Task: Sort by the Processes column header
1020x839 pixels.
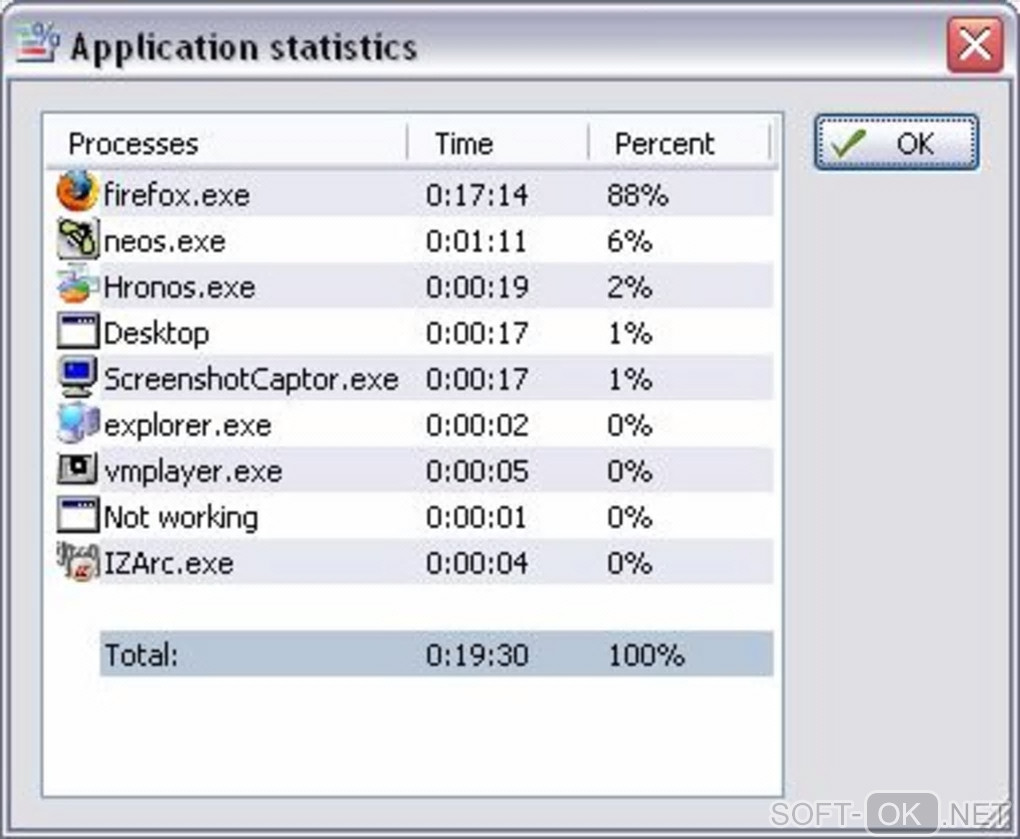Action: pyautogui.click(x=226, y=143)
